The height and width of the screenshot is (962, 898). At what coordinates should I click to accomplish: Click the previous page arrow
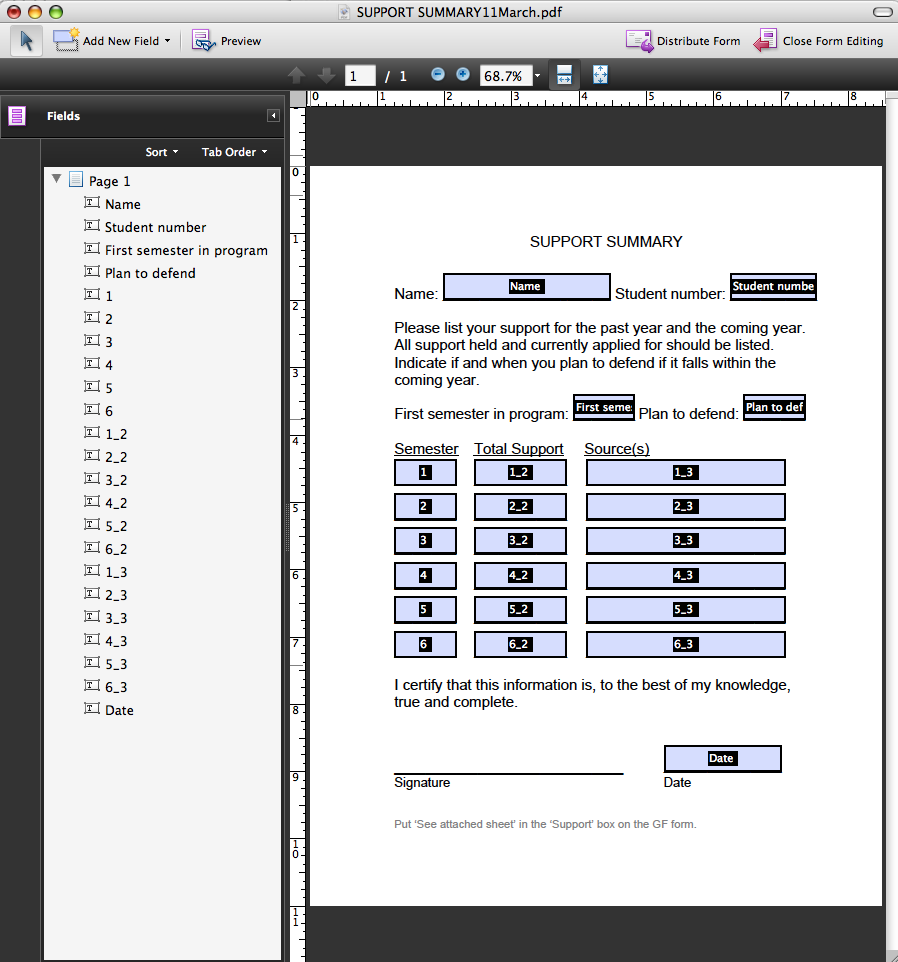pyautogui.click(x=297, y=74)
